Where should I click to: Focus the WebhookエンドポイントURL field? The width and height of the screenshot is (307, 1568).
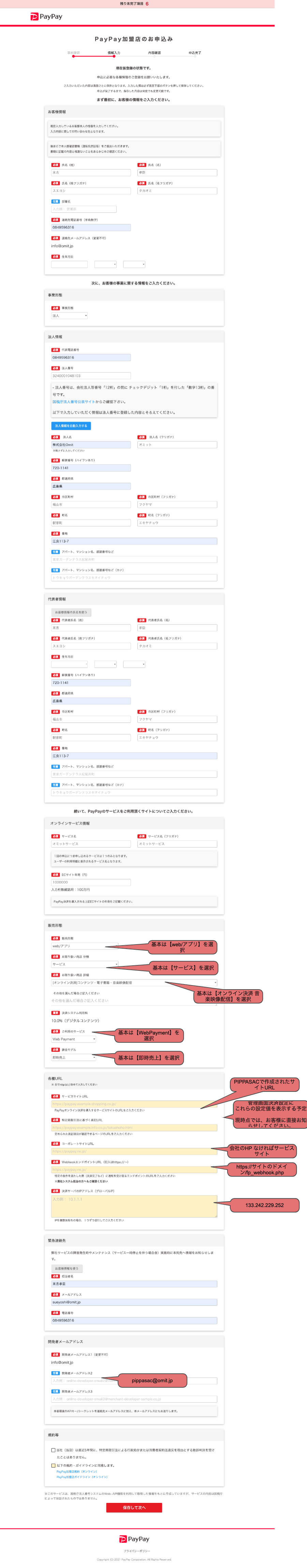tap(134, 1169)
